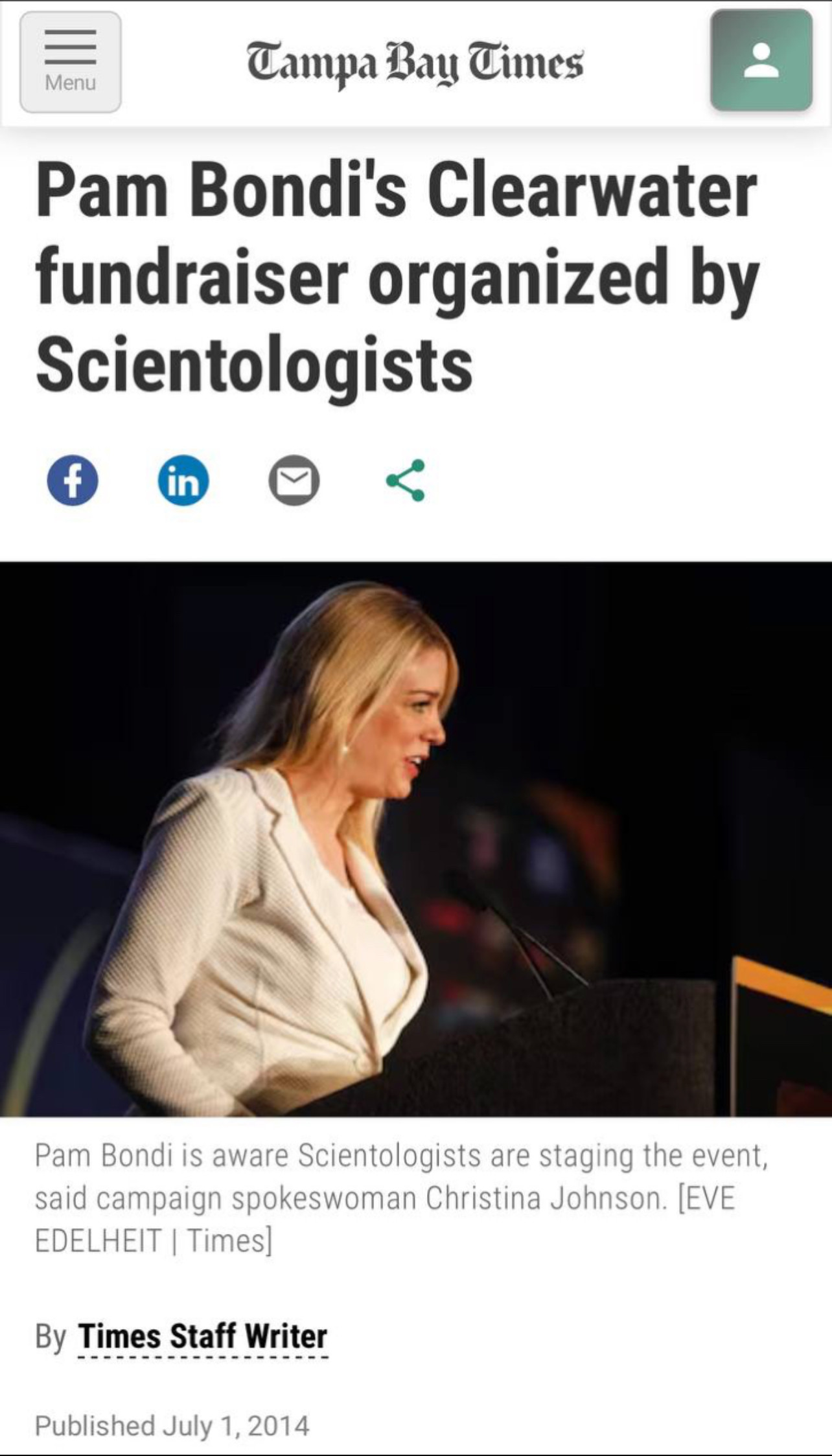Image resolution: width=832 pixels, height=1456 pixels.
Task: Open the hamburger Menu button
Action: tap(71, 62)
